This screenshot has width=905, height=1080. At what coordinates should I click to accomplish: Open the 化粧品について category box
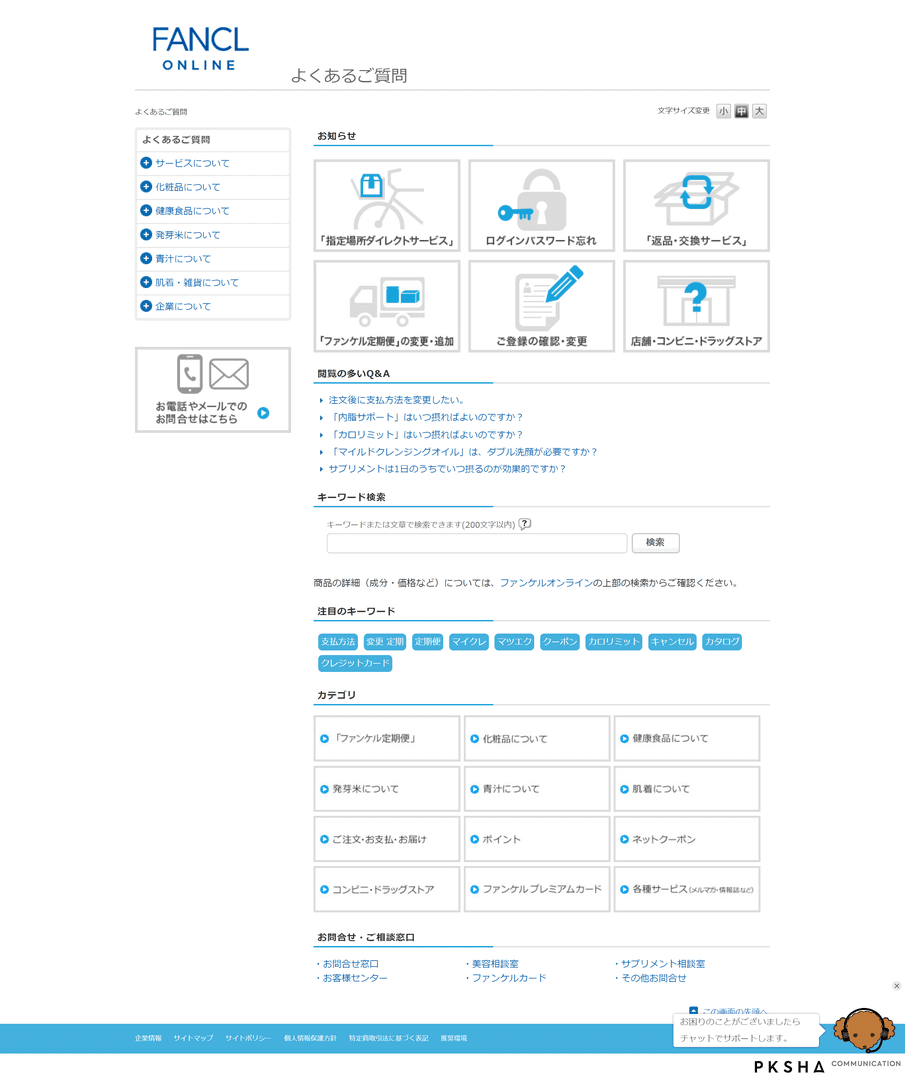pyautogui.click(x=537, y=738)
